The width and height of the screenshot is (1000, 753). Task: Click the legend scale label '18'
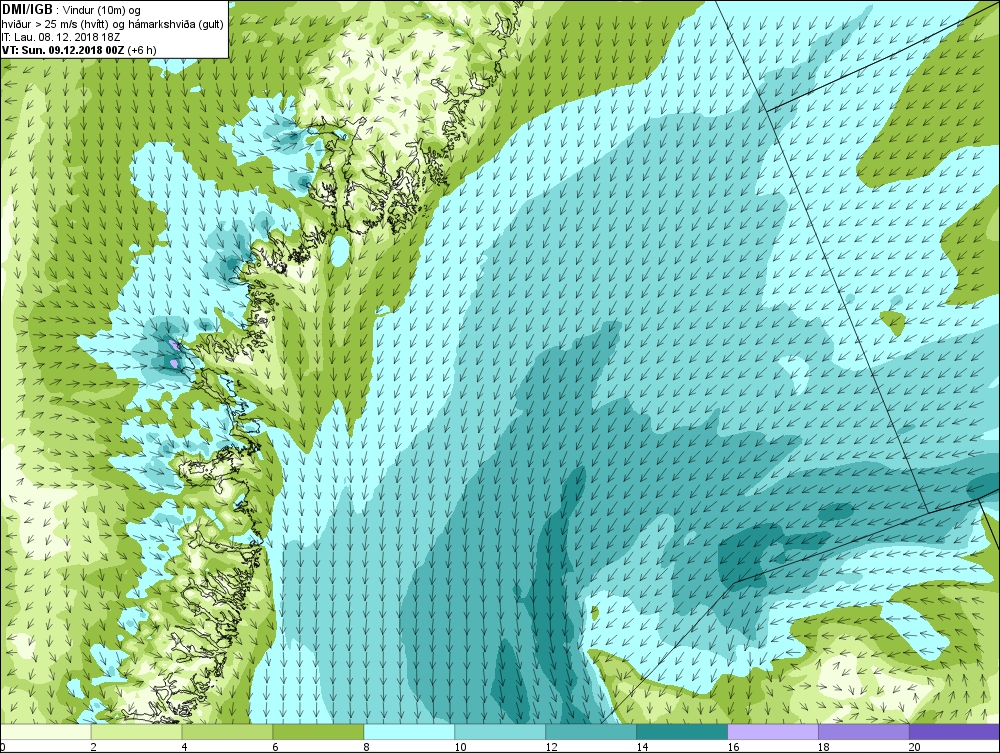point(823,747)
